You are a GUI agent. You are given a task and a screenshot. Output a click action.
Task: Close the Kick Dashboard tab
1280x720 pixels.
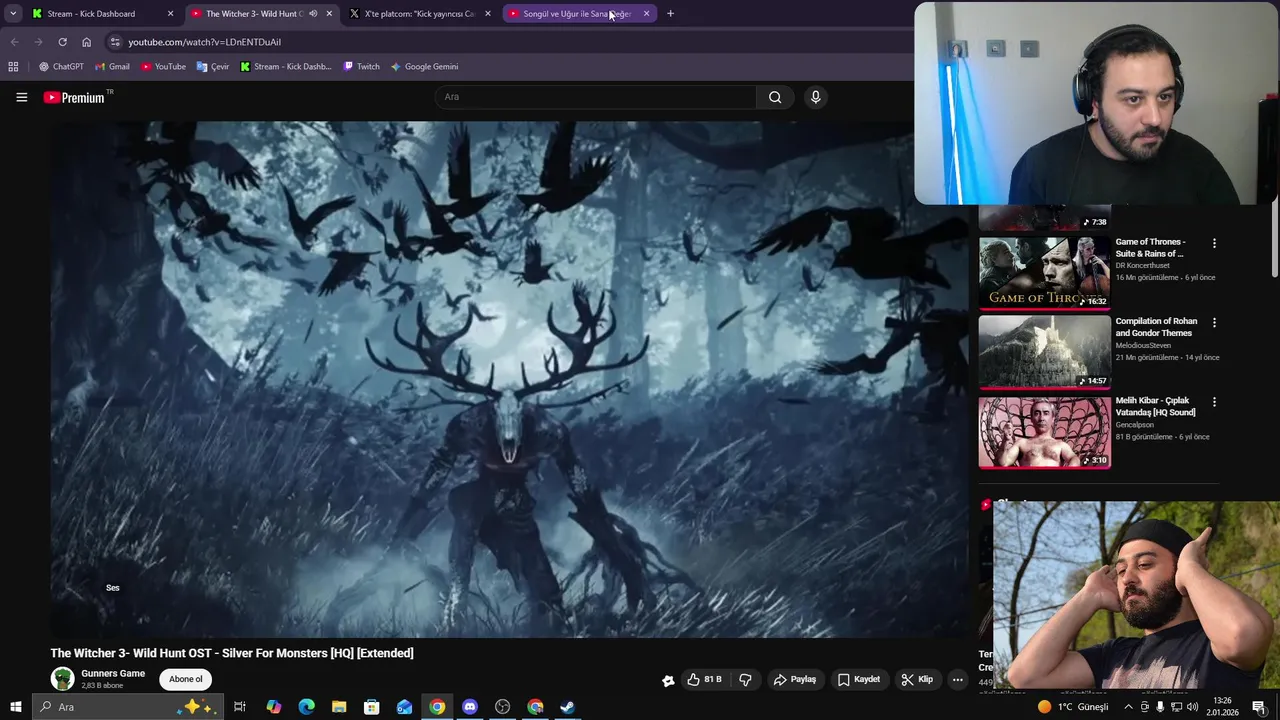[170, 14]
